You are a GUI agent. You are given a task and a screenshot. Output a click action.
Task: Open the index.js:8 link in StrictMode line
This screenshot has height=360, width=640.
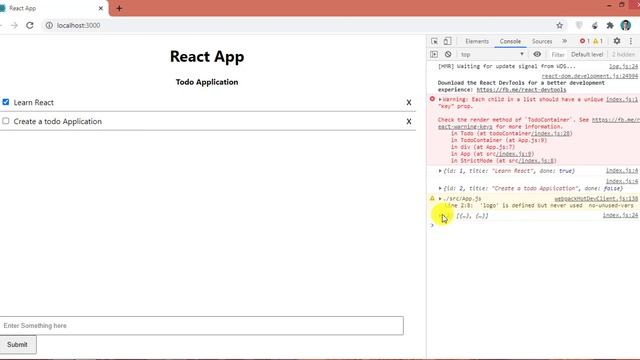(x=536, y=161)
